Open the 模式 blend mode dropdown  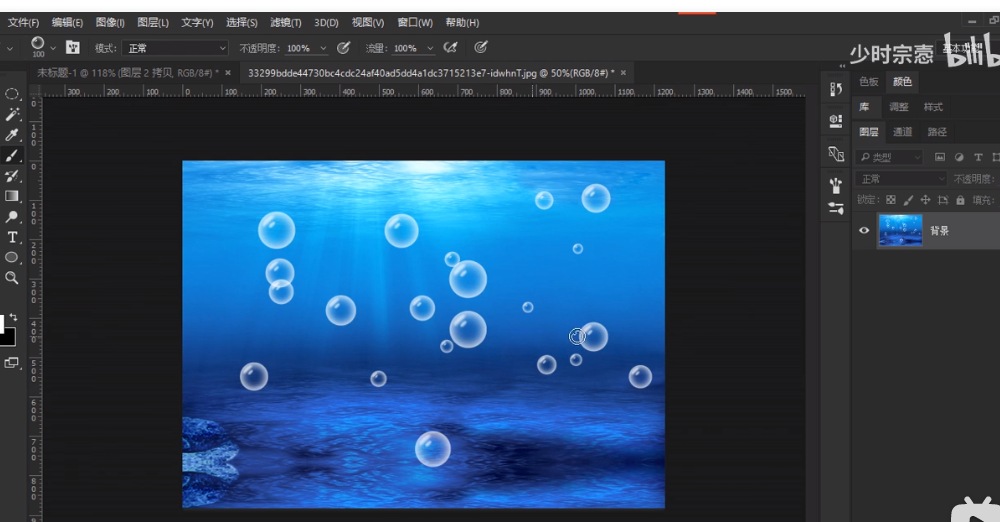click(x=176, y=48)
